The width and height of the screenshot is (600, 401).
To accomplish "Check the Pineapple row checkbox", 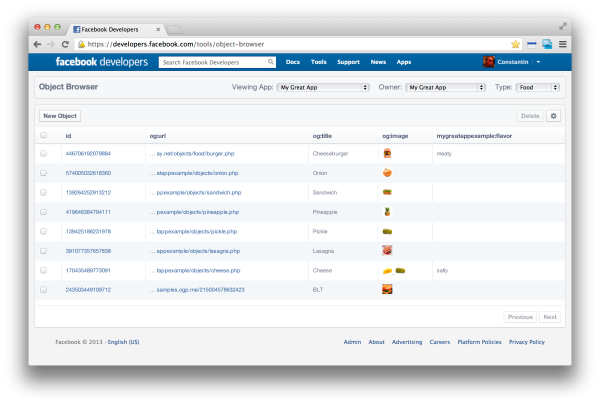I will click(x=44, y=212).
